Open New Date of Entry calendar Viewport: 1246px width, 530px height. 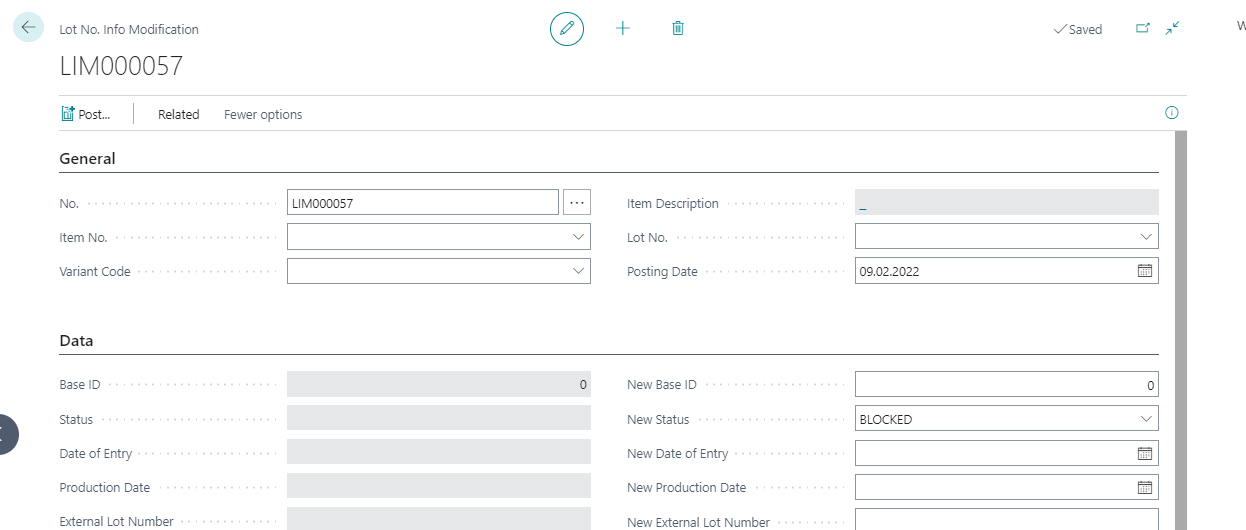[x=1145, y=453]
